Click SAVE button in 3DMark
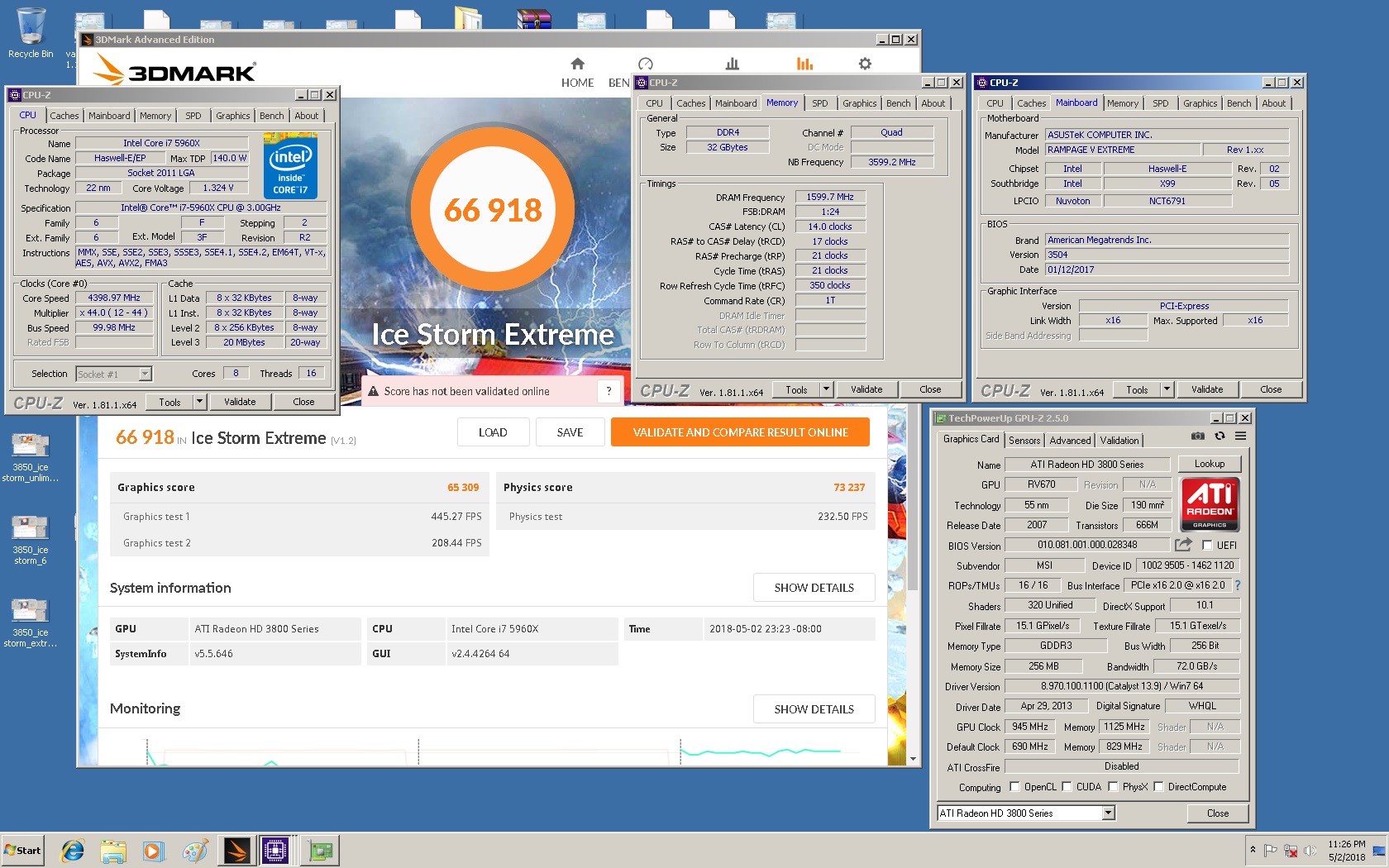Image resolution: width=1389 pixels, height=868 pixels. (x=570, y=432)
